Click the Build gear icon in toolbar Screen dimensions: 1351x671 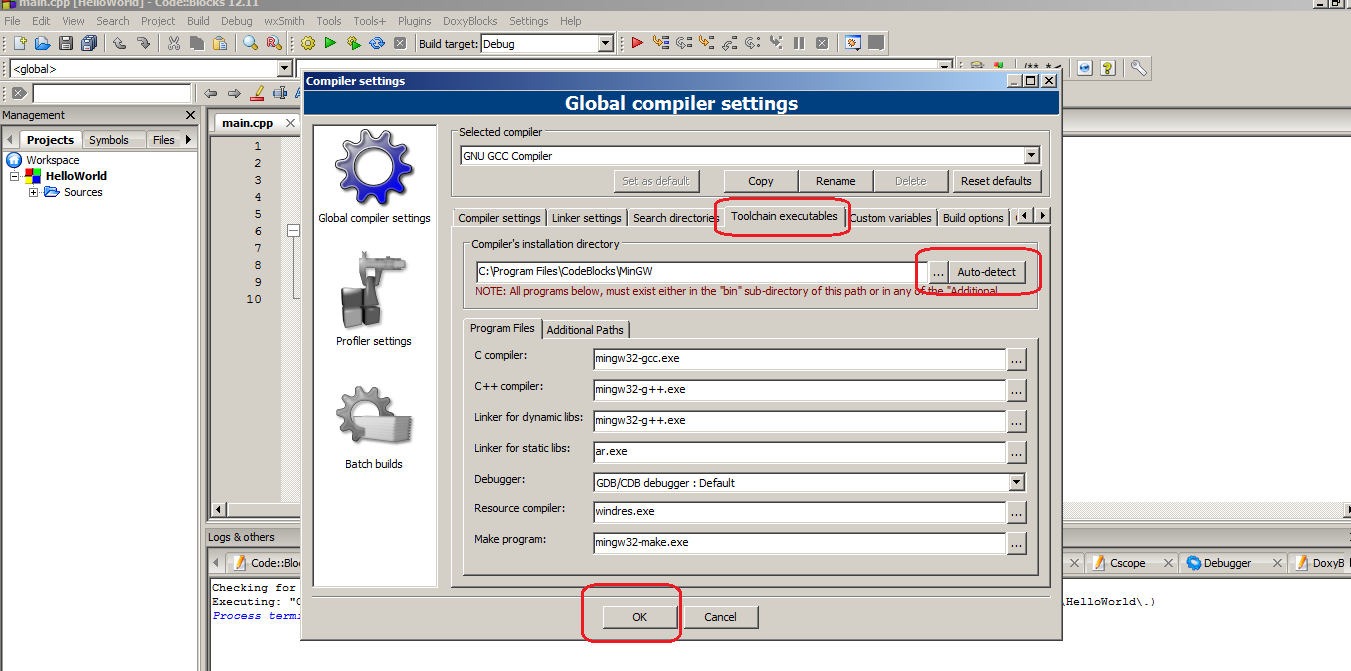[x=308, y=43]
